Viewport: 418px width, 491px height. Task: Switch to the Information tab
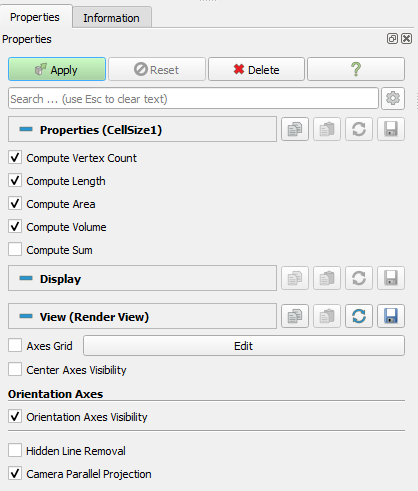click(x=112, y=18)
